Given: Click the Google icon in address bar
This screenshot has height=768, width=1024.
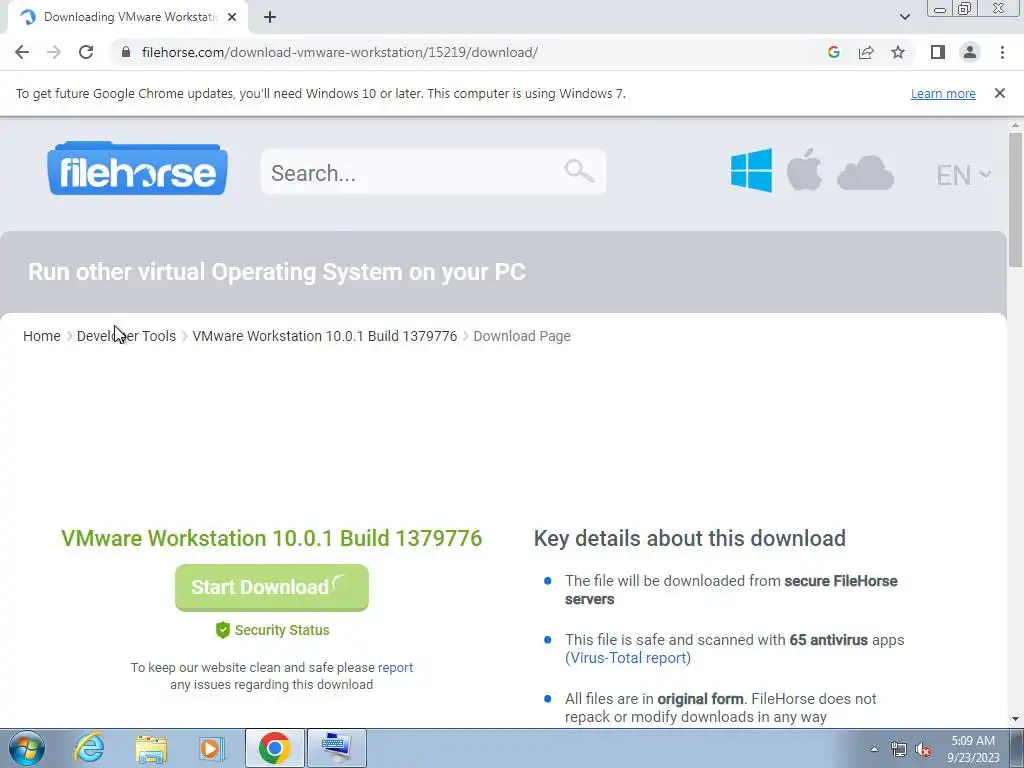Looking at the screenshot, I should 833,52.
